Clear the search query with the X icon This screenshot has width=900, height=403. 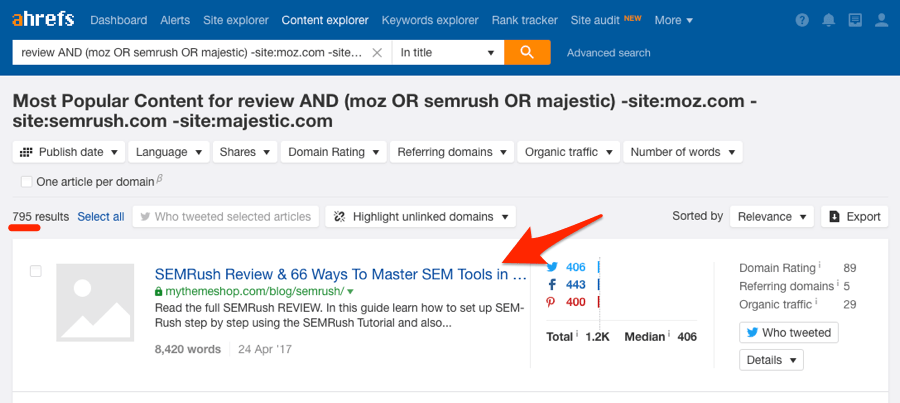point(377,53)
